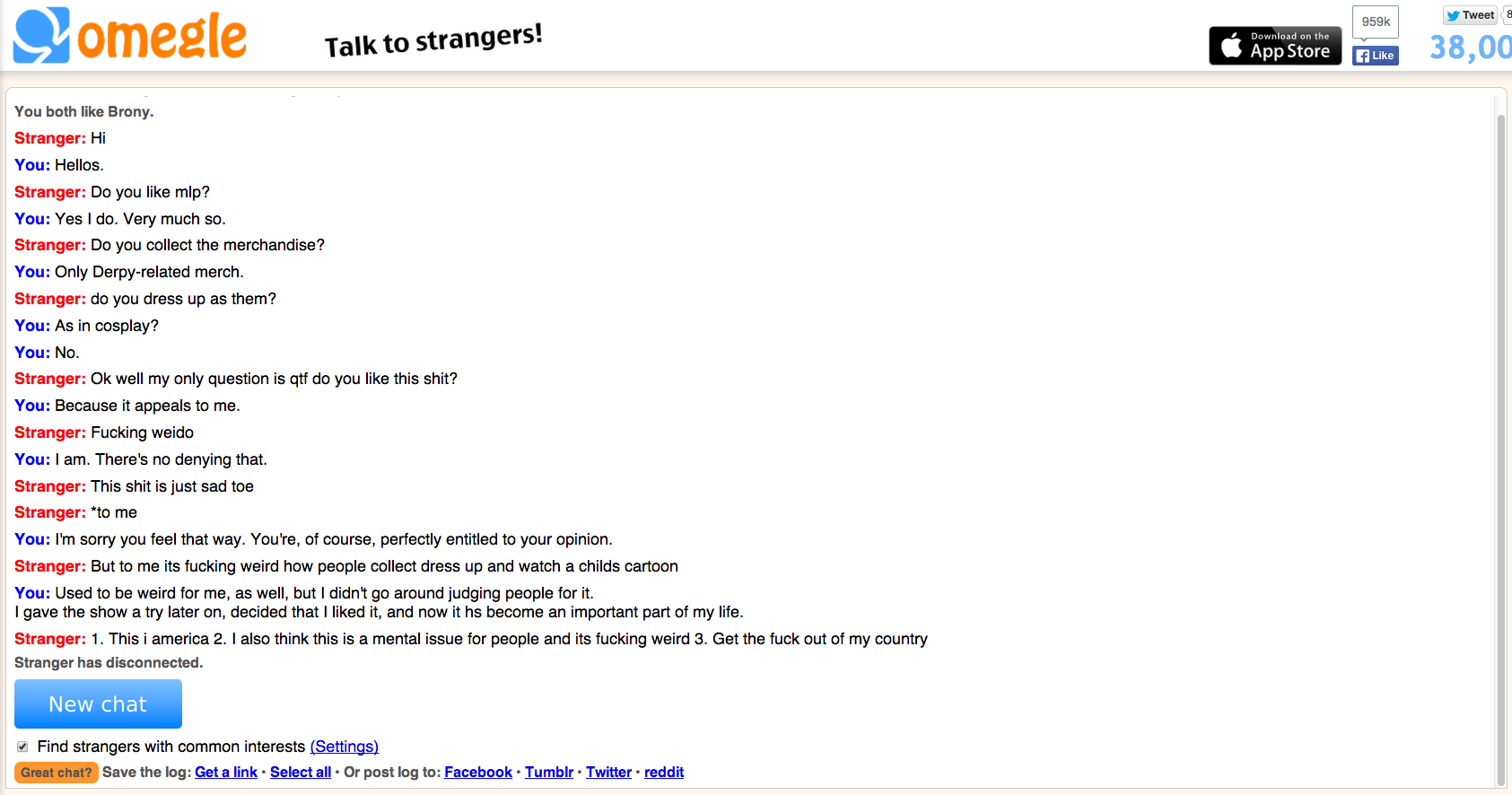Viewport: 1512px width, 795px height.
Task: Toggle Find strangers with common interests checkbox
Action: pos(22,747)
